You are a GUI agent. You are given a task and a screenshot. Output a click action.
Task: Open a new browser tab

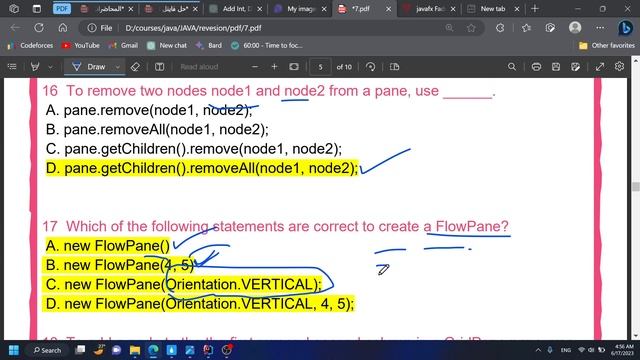point(535,9)
